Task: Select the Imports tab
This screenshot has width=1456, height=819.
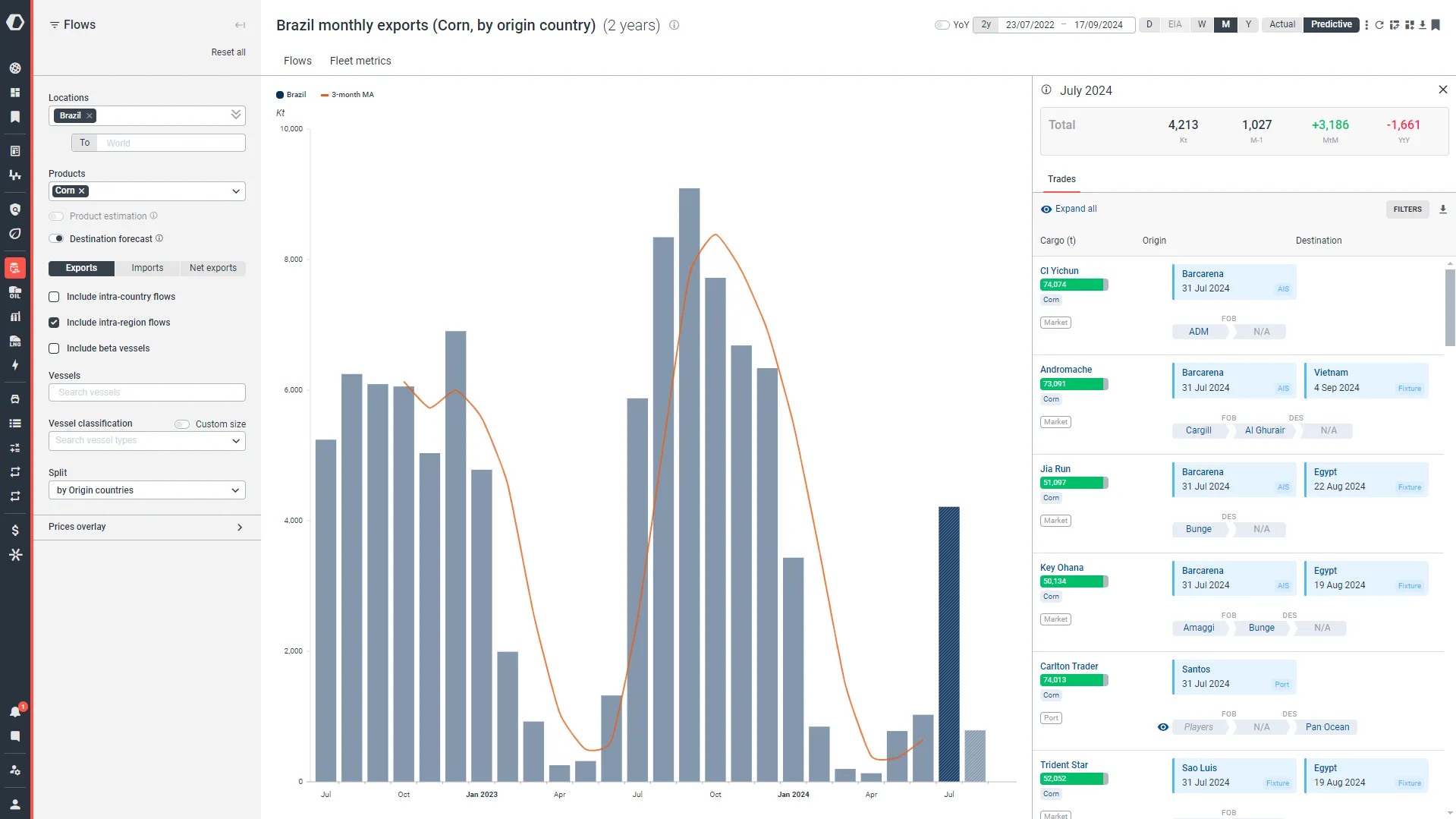Action: click(x=147, y=268)
